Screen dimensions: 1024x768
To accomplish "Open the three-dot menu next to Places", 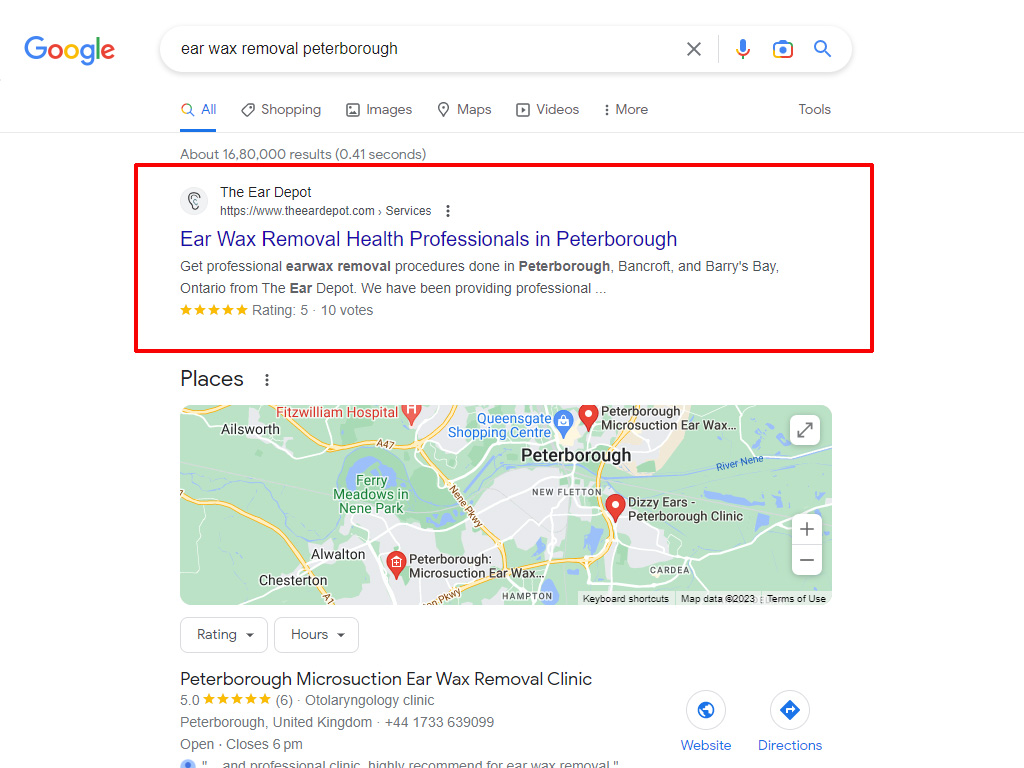I will (266, 379).
